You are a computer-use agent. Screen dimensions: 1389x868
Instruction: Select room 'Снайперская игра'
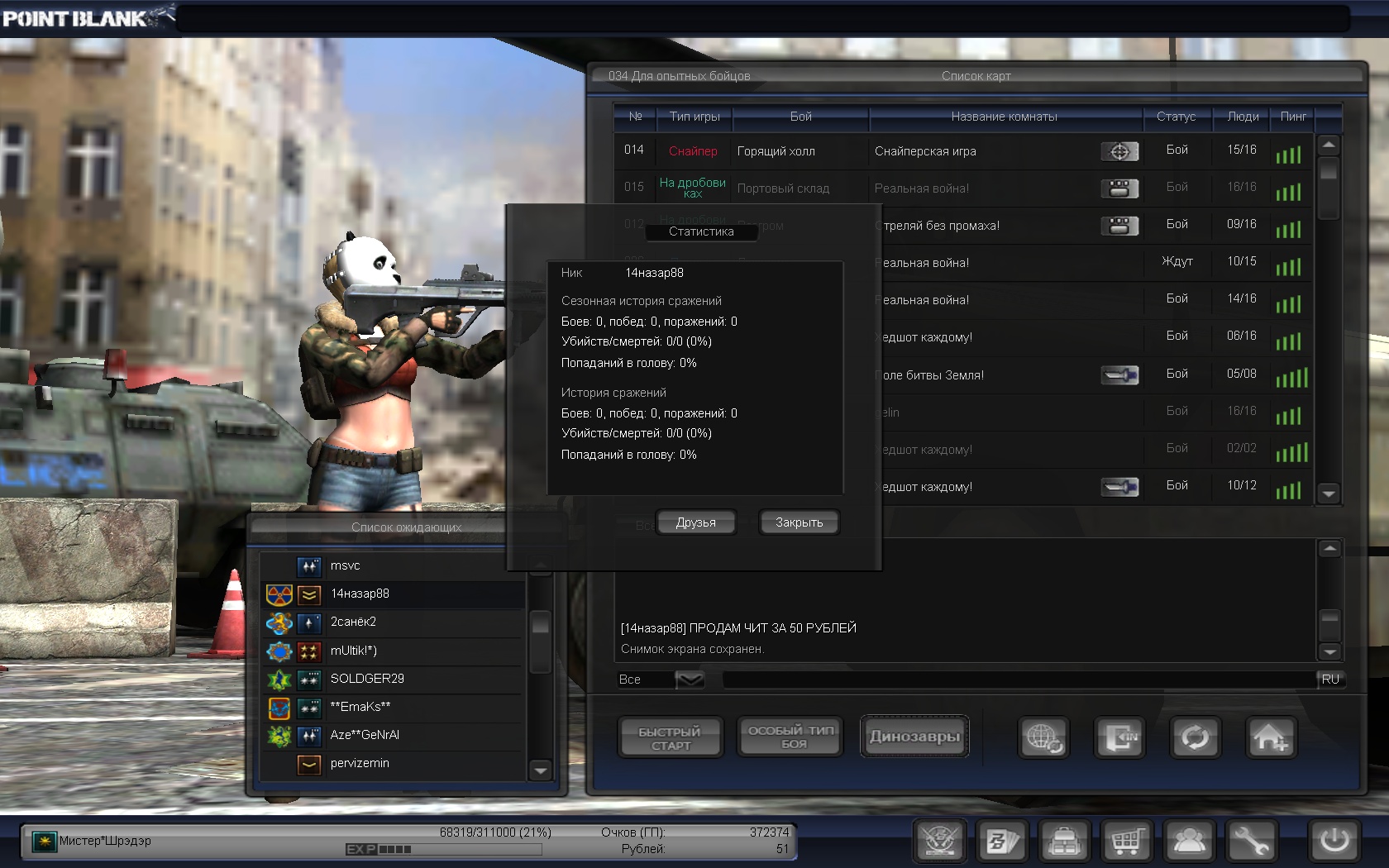pyautogui.click(x=962, y=151)
